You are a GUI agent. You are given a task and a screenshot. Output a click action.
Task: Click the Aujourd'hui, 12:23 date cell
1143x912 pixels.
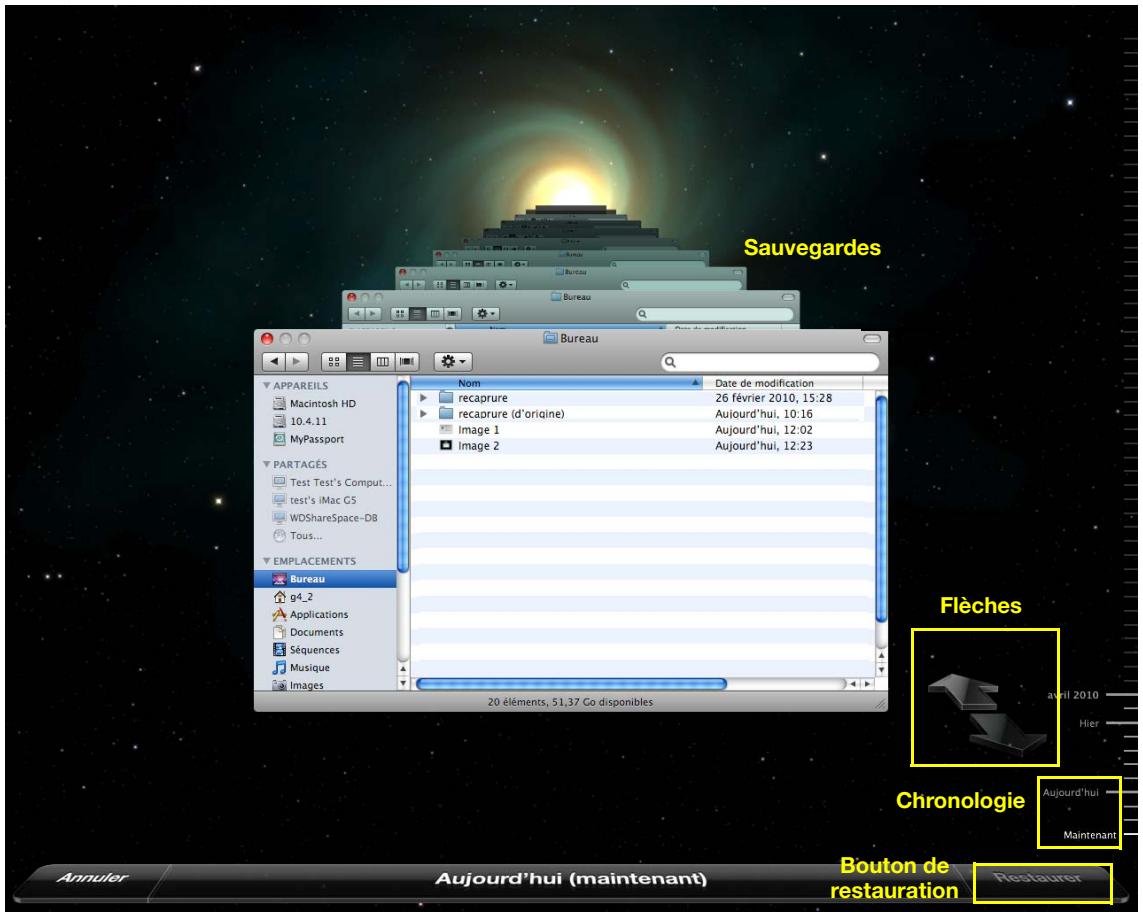click(x=764, y=446)
